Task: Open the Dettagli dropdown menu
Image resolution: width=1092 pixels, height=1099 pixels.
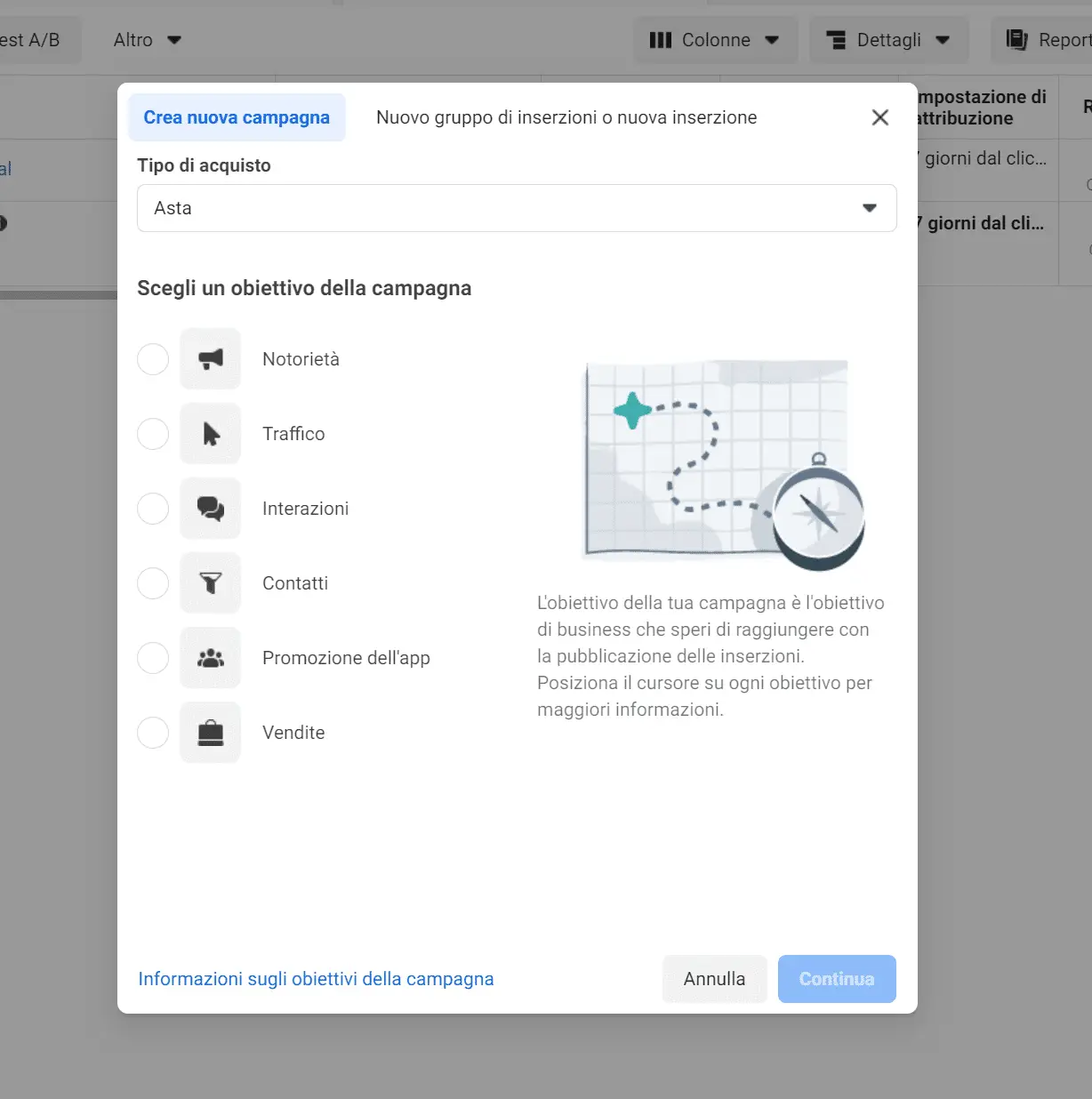Action: click(x=888, y=40)
